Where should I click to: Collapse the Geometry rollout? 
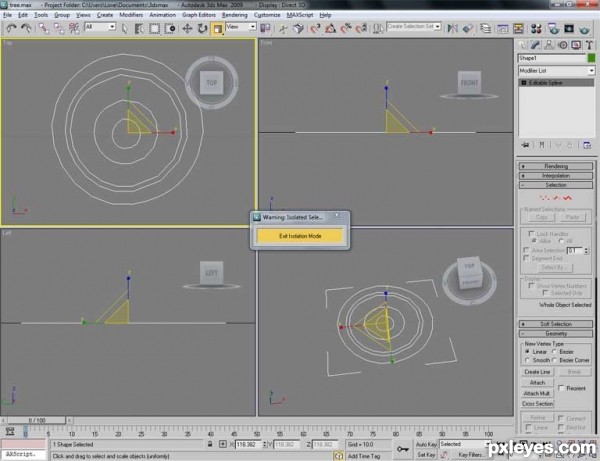(556, 334)
